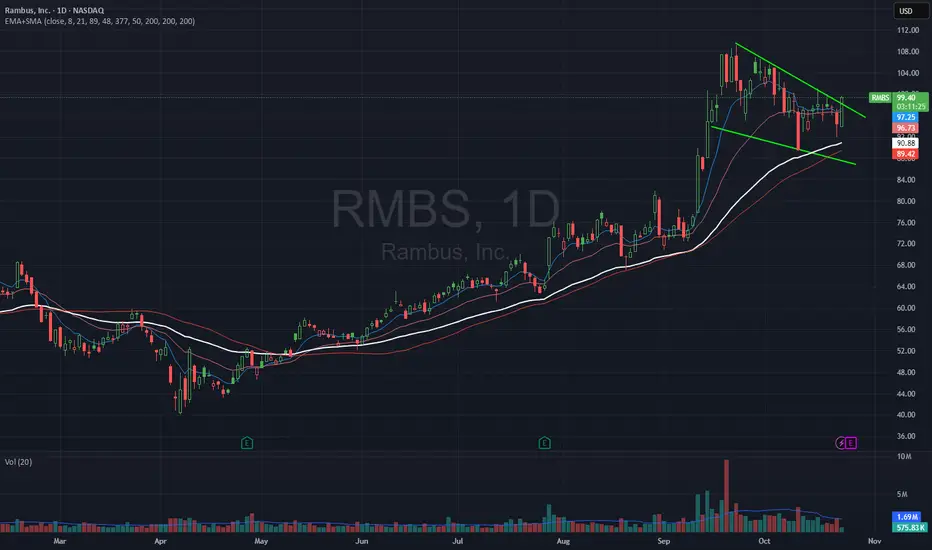Select the EMA+SMA indicator legend
This screenshot has height=550, width=932.
click(100, 21)
